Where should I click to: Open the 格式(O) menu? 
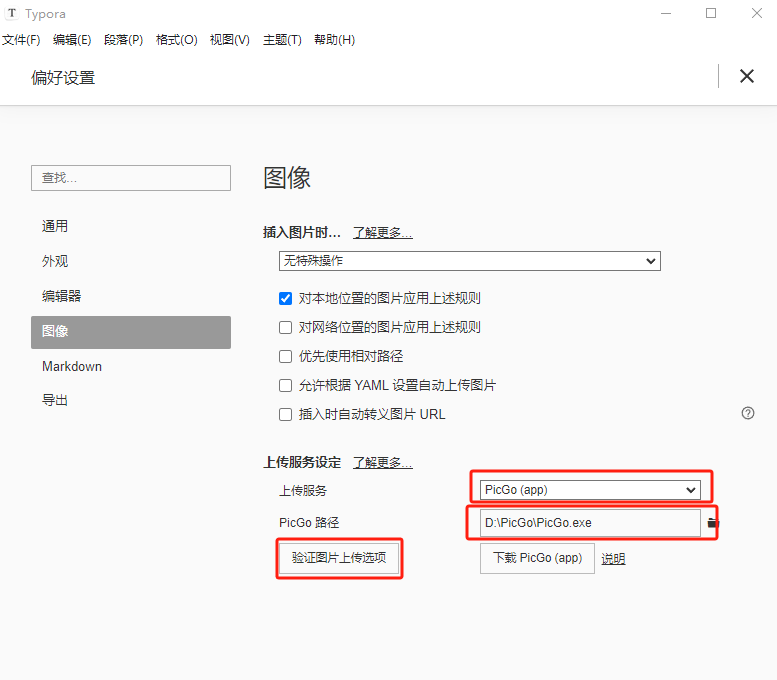(176, 40)
